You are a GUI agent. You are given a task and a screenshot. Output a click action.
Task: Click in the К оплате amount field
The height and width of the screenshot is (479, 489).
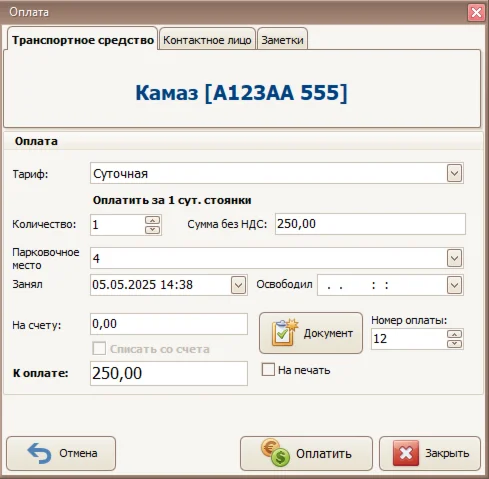click(169, 373)
